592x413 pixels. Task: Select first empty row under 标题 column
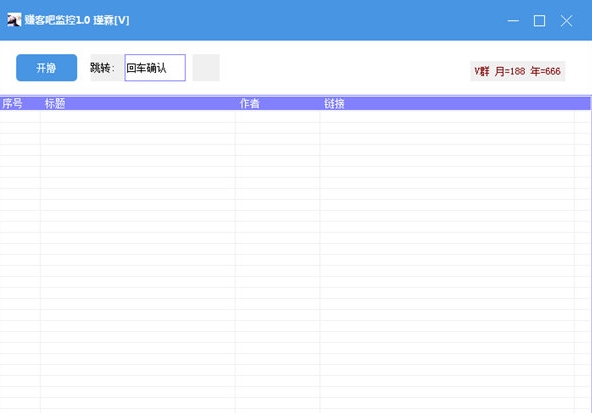(138, 117)
